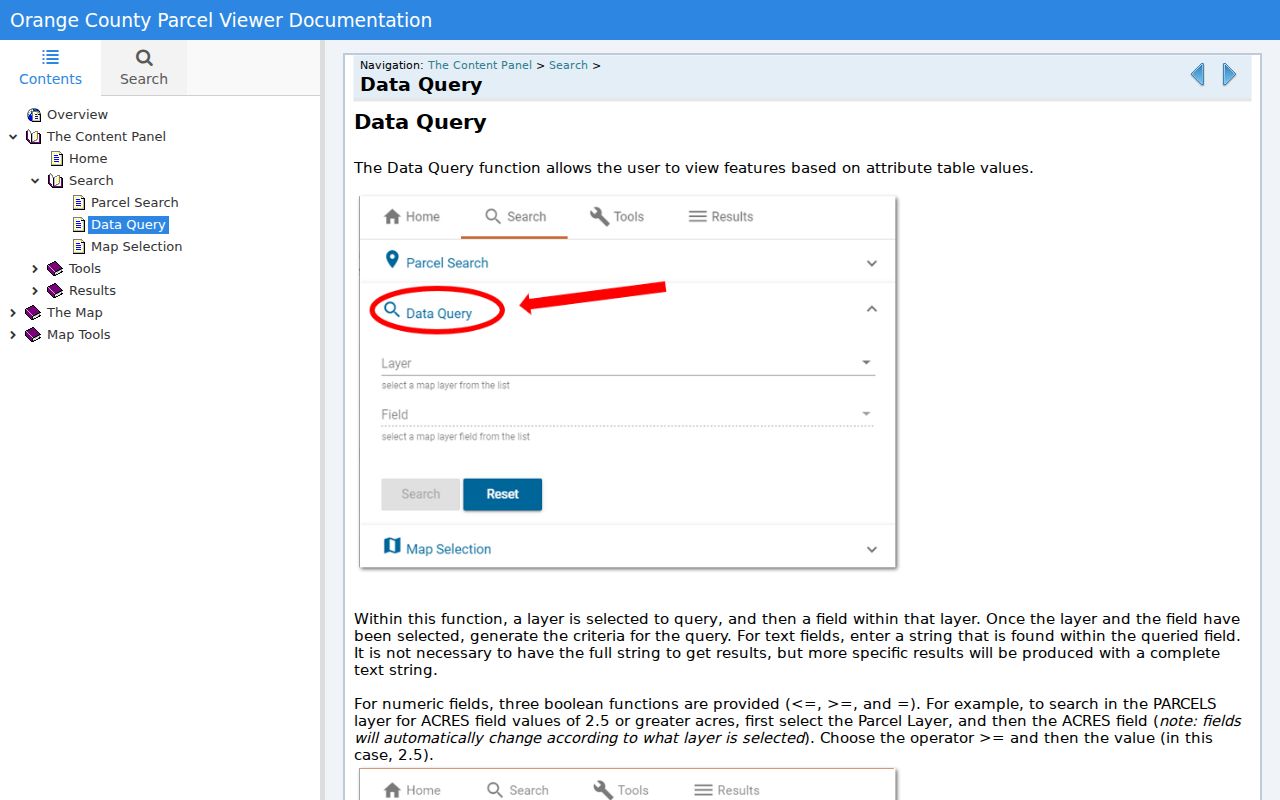This screenshot has width=1280, height=800.
Task: Expand the Results tree node
Action: [35, 291]
